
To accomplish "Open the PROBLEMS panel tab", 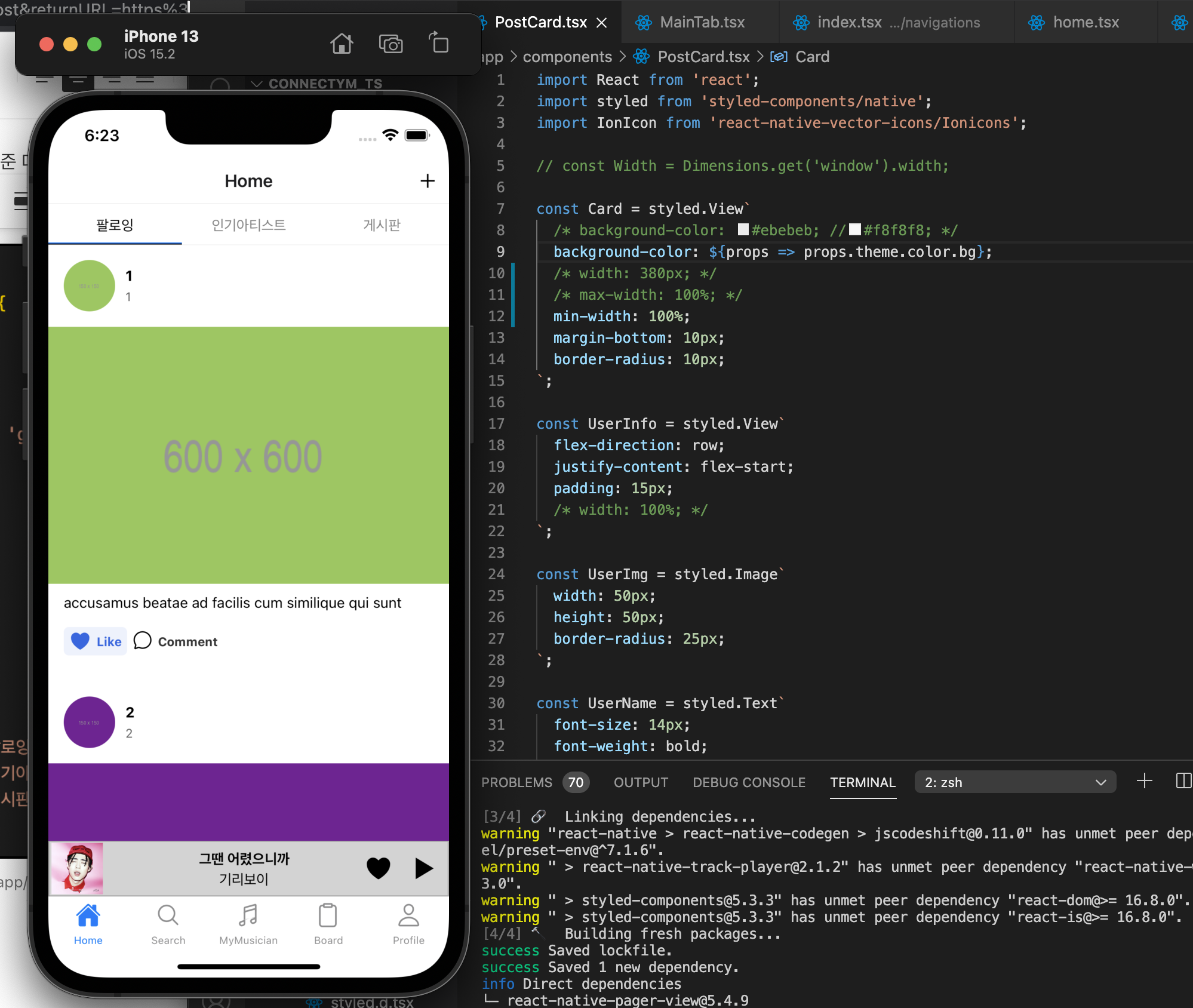I will point(517,782).
